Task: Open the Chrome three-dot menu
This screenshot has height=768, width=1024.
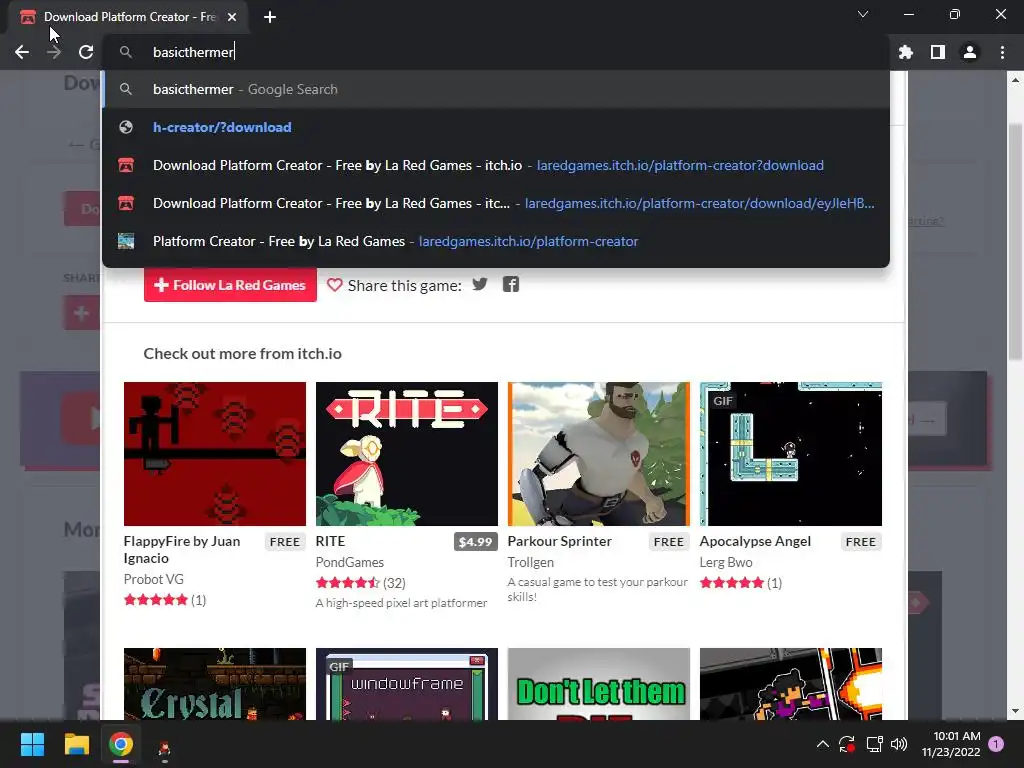Action: tap(1002, 52)
